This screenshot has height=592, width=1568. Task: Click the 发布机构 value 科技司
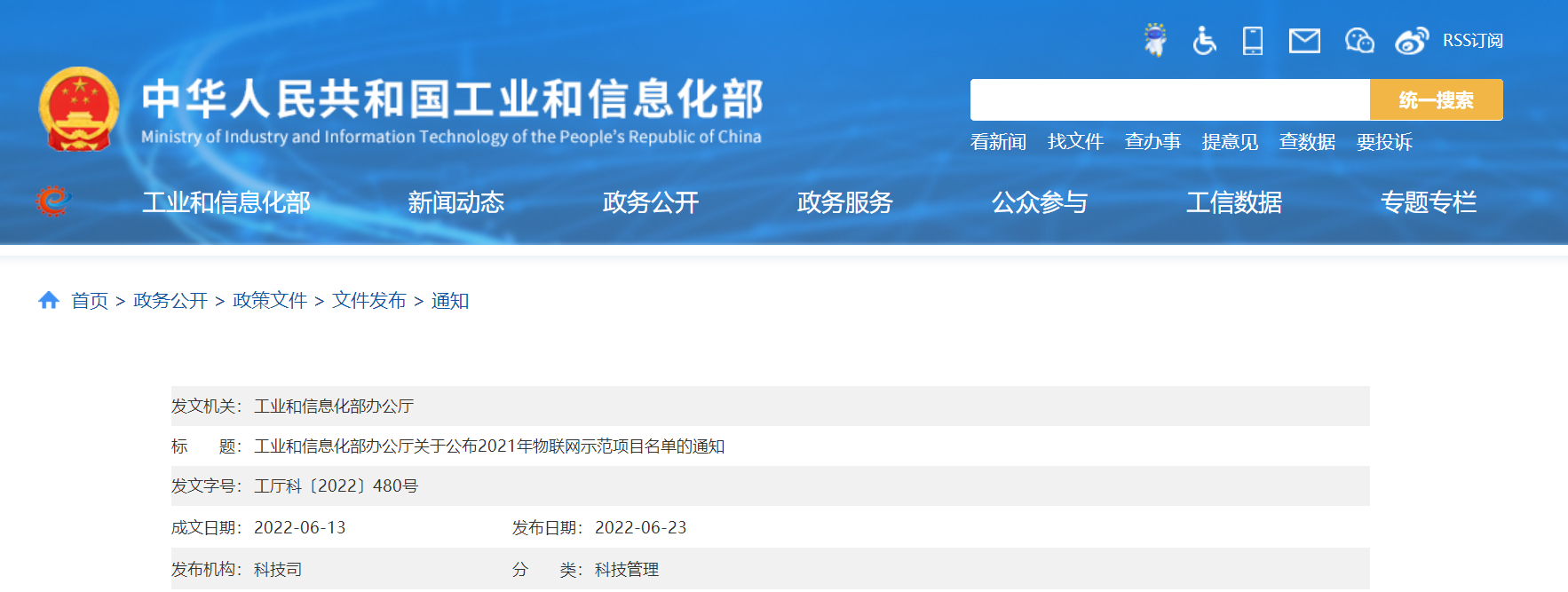pos(278,569)
